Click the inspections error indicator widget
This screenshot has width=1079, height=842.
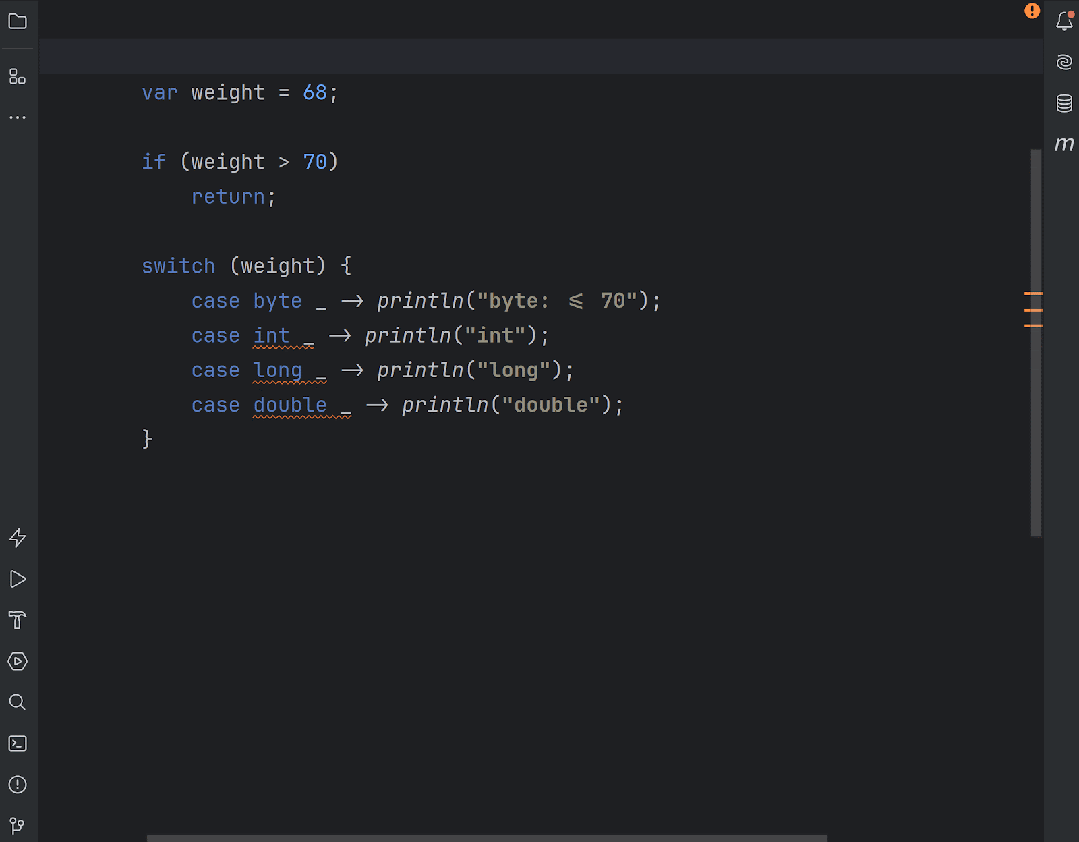(1032, 11)
